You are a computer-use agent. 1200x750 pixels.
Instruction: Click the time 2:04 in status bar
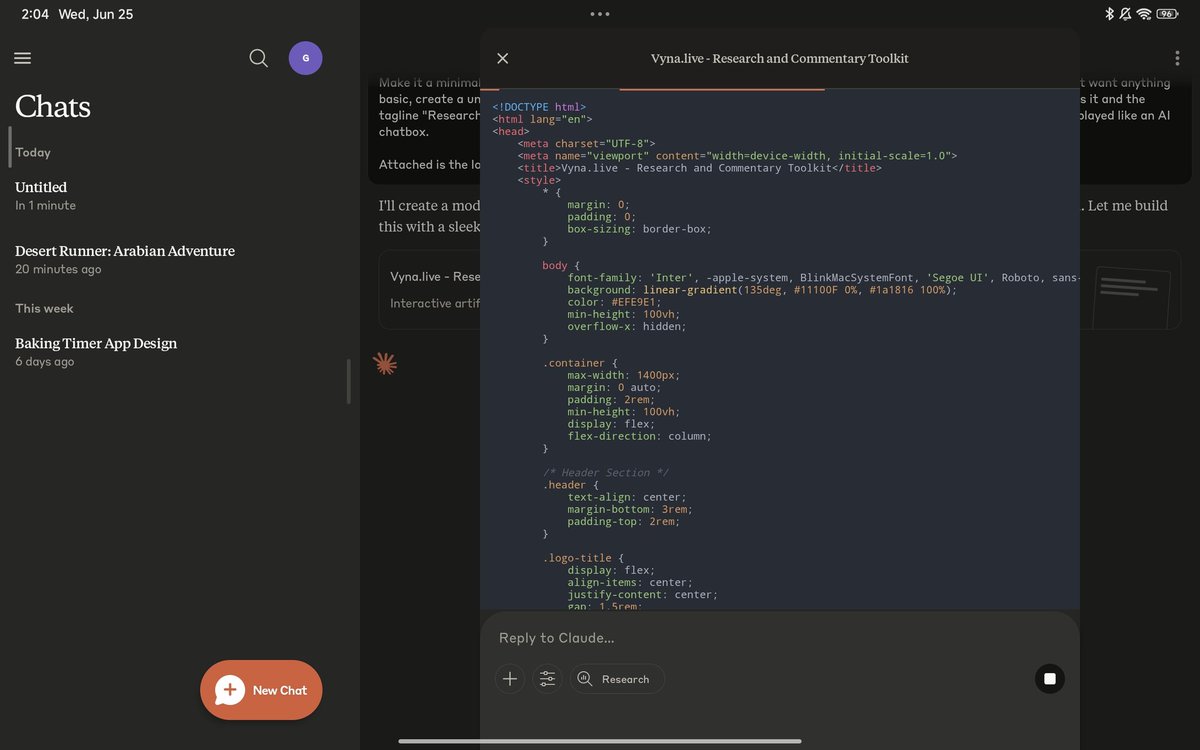click(35, 14)
